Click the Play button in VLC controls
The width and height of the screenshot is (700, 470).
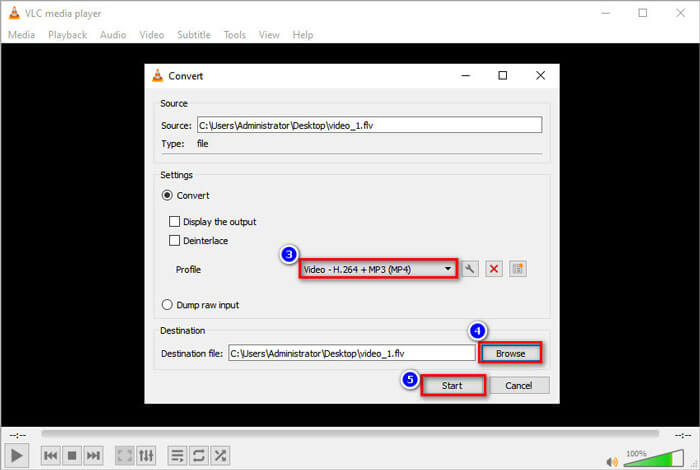17,456
